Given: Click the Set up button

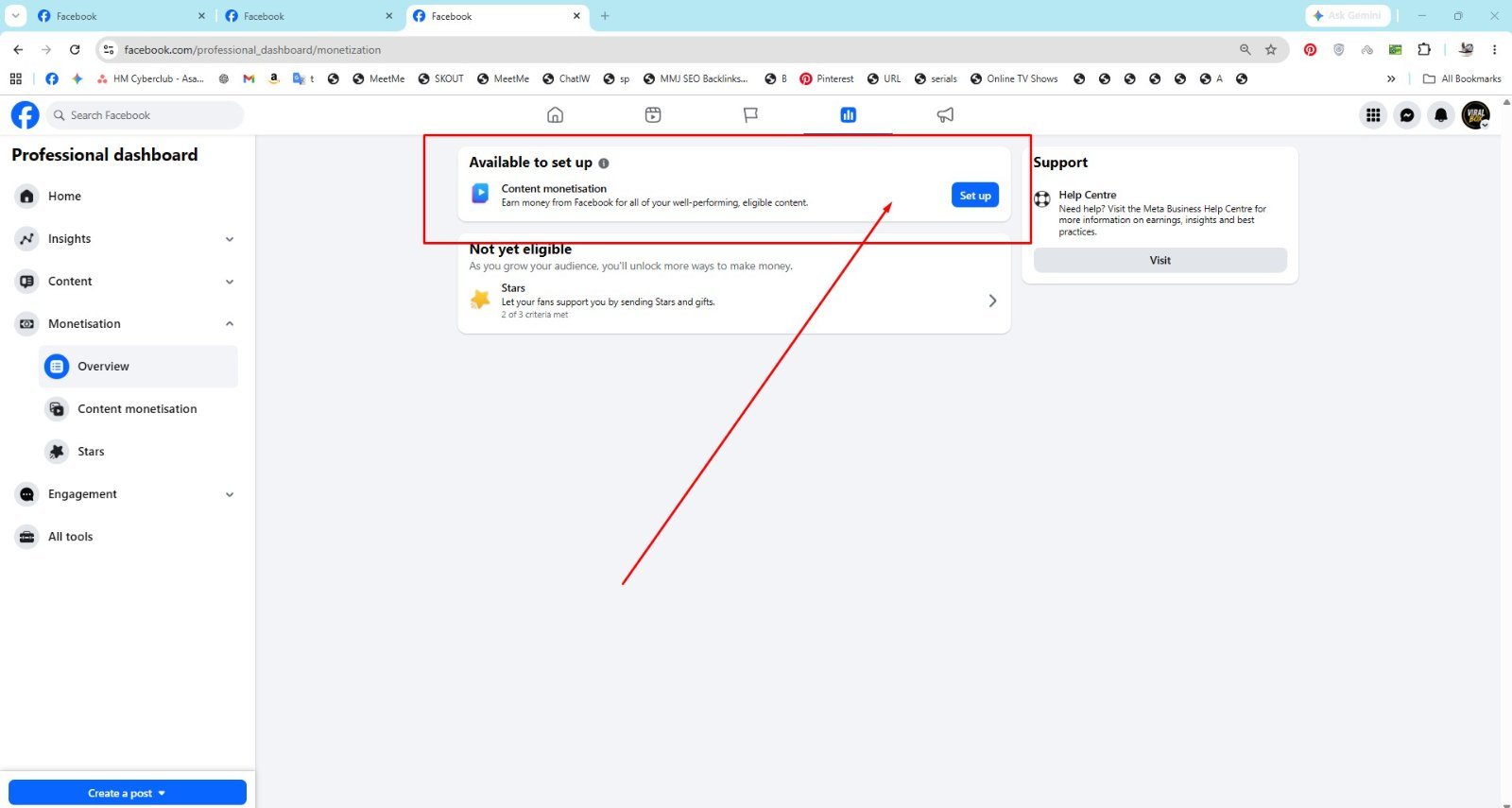Looking at the screenshot, I should (x=974, y=195).
